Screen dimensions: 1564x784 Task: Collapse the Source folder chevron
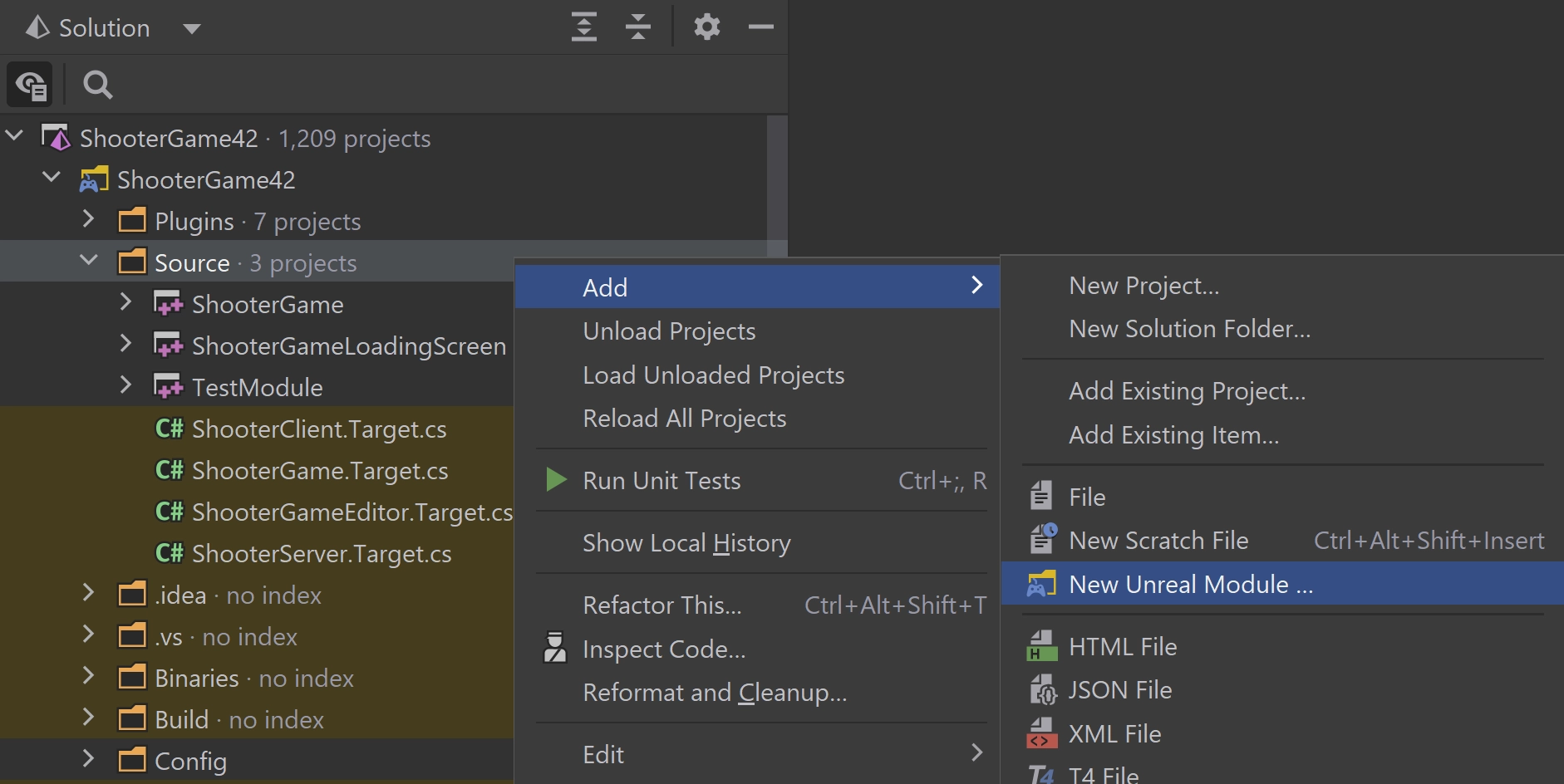click(x=89, y=259)
